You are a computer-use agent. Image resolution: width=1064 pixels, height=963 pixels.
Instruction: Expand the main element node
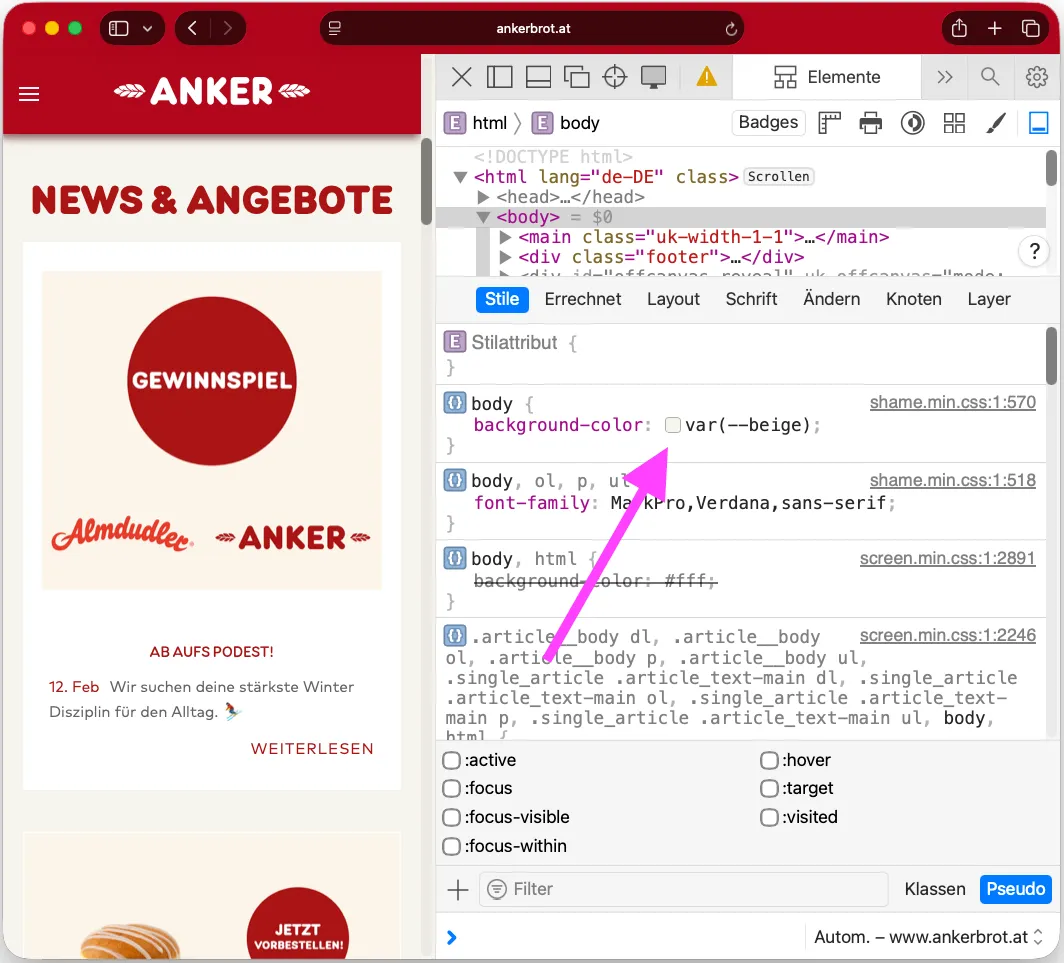[505, 237]
